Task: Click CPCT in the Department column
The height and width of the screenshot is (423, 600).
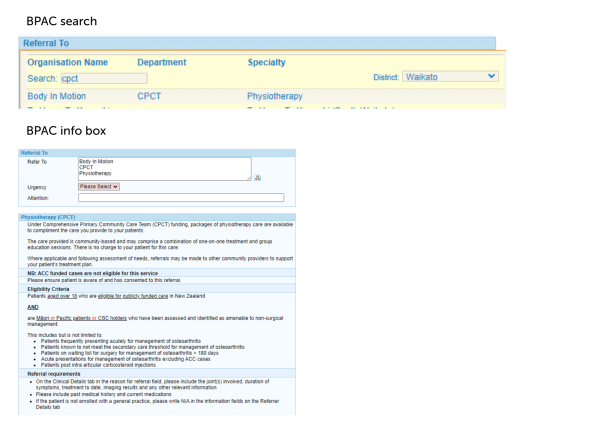Action: point(150,96)
